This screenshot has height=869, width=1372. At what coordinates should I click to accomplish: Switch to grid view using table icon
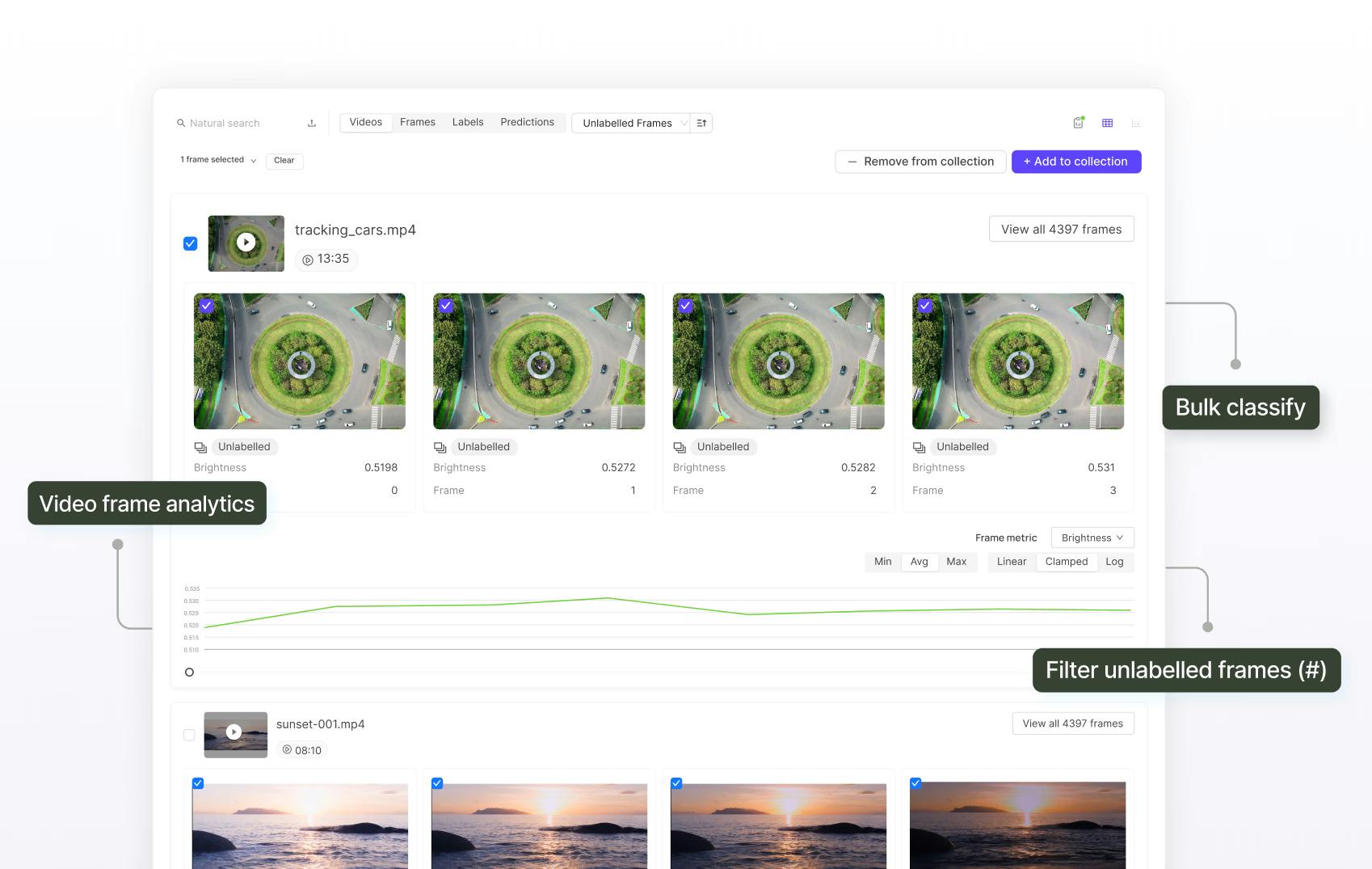point(1107,122)
